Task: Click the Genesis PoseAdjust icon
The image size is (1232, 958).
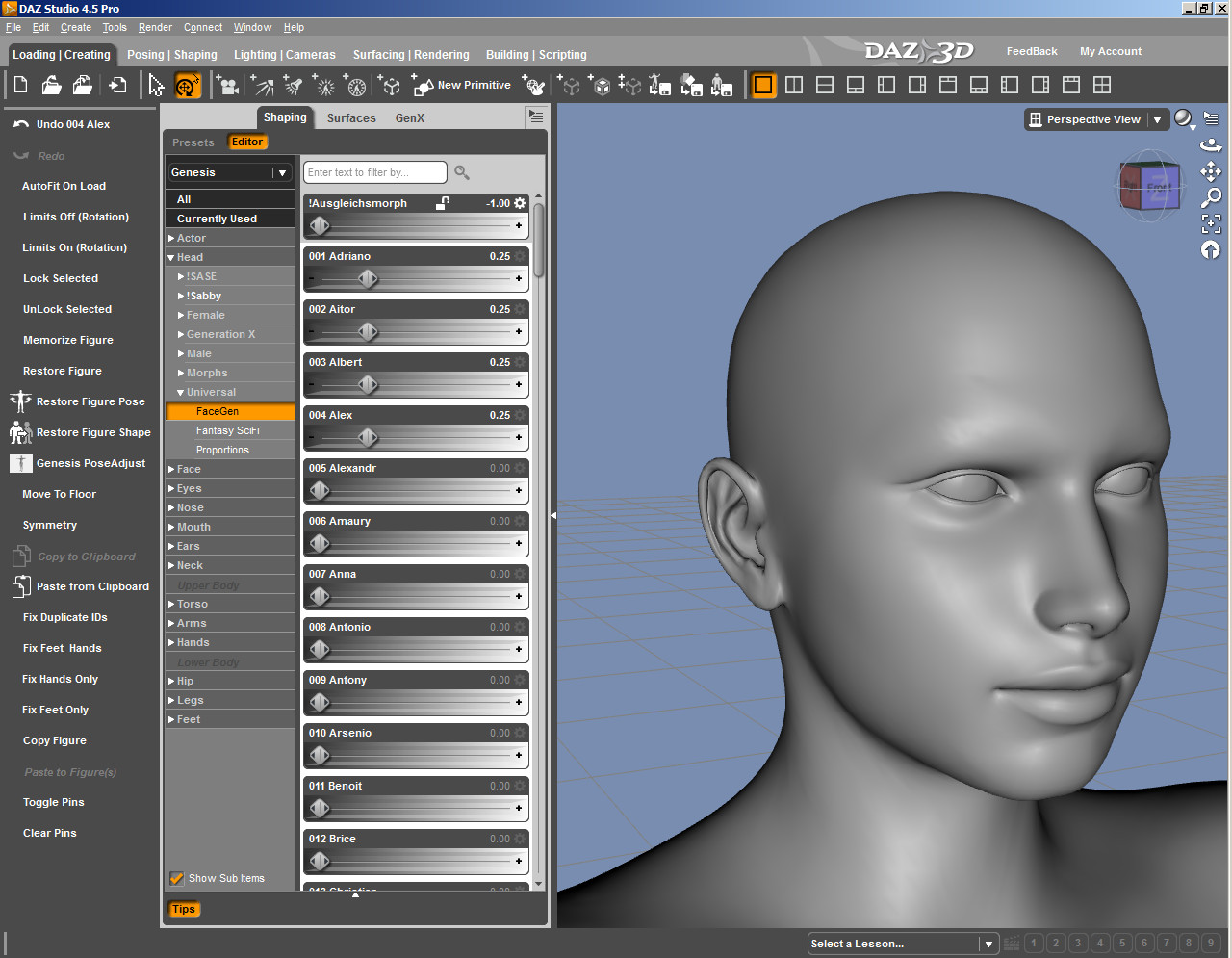Action: 20,463
